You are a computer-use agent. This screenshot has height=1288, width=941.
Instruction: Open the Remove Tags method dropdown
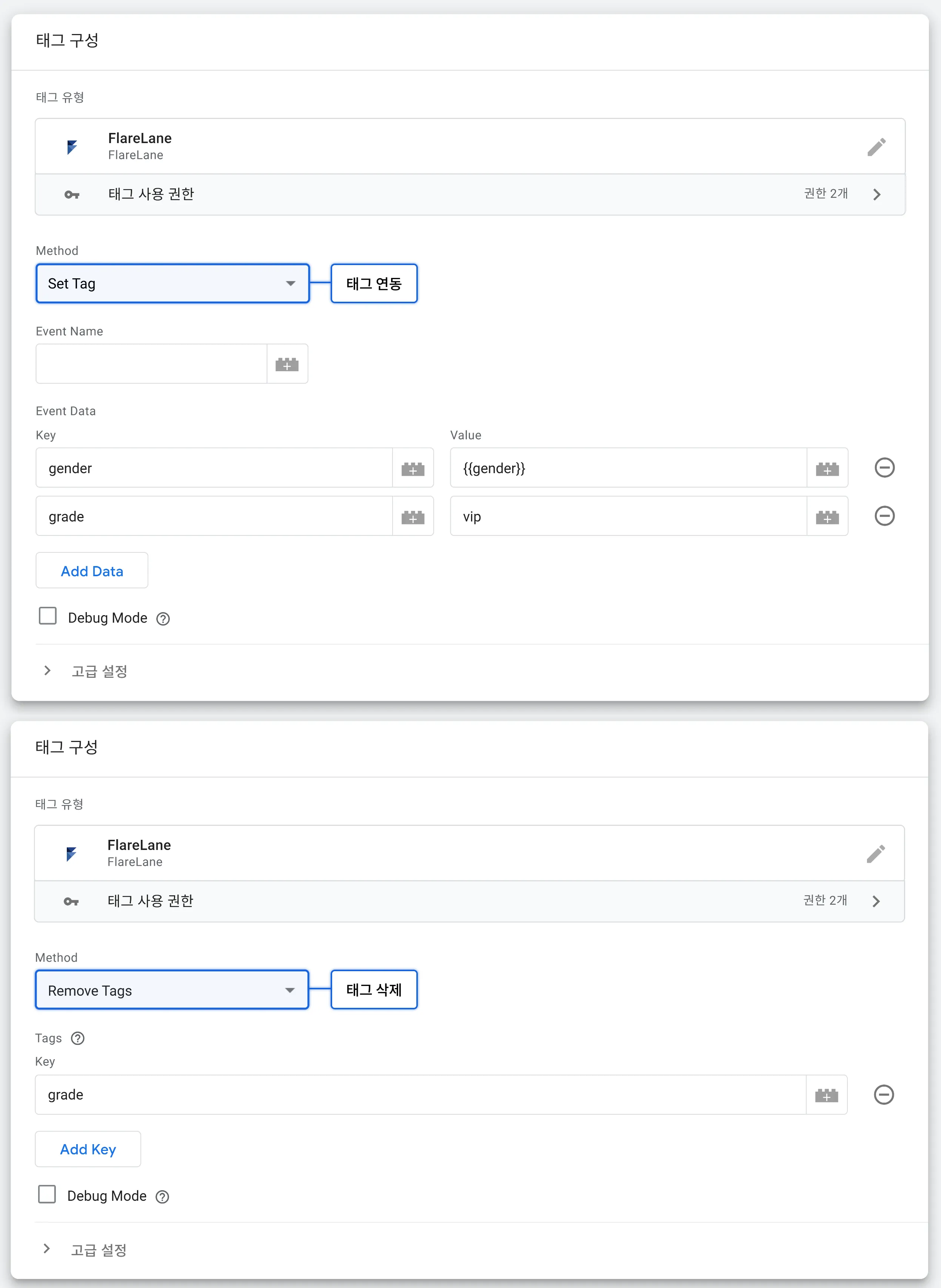(x=172, y=990)
